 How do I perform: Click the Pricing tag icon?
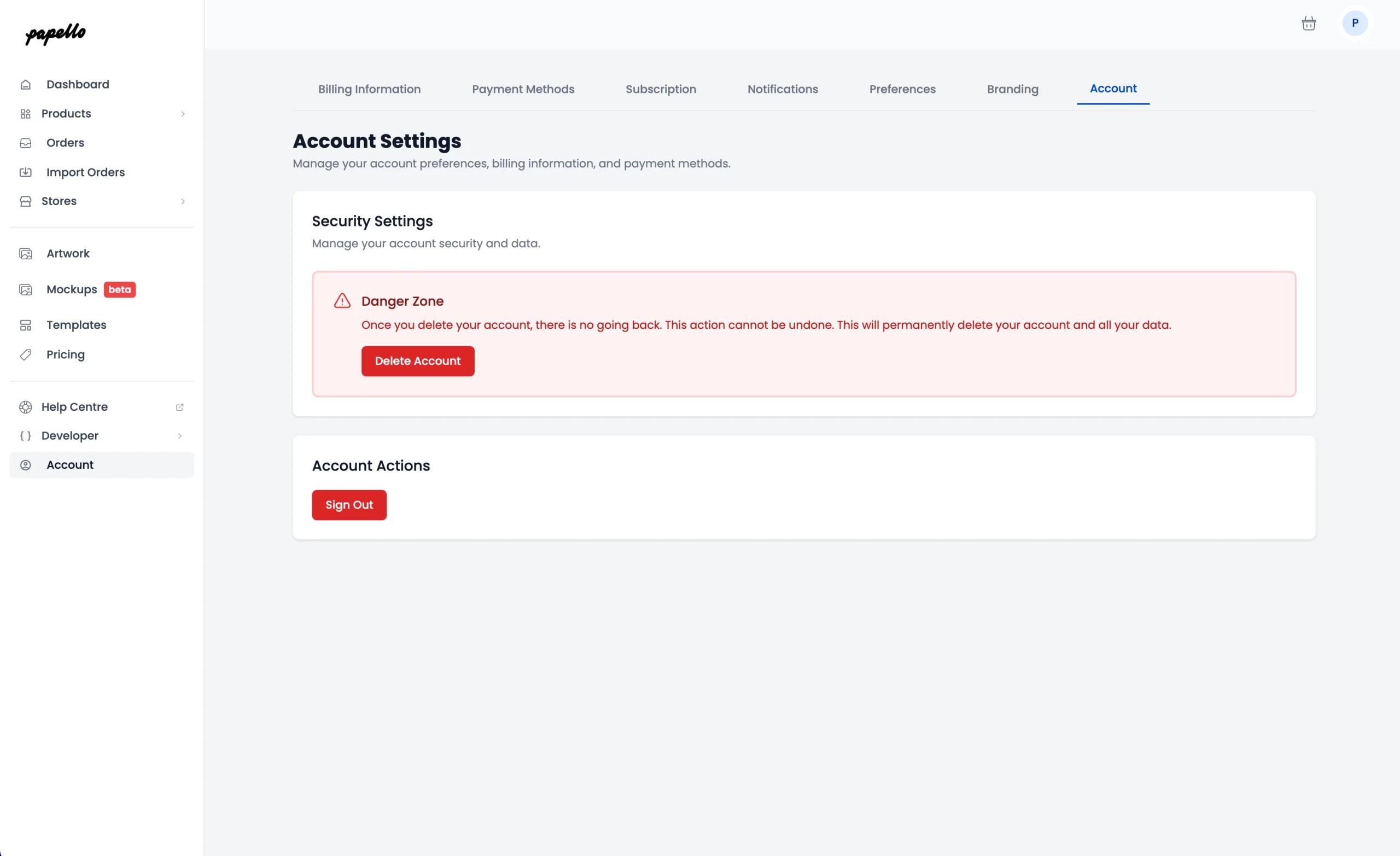(26, 354)
